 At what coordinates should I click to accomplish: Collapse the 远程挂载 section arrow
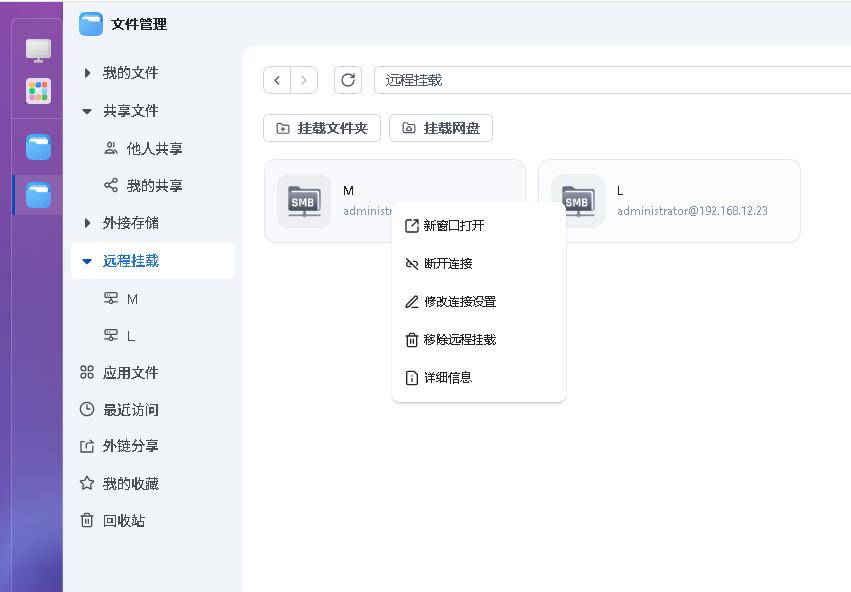pos(87,261)
